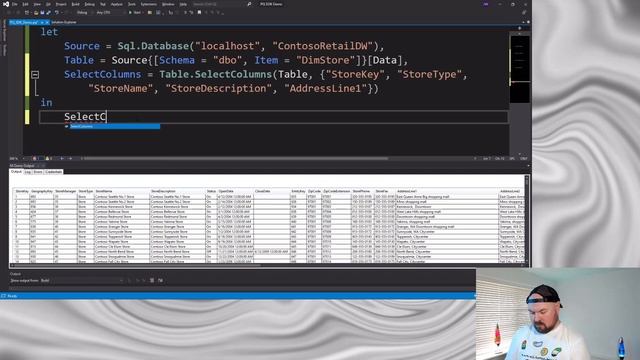
Task: Navigate backward arrow in editor status strip
Action: click(62, 158)
